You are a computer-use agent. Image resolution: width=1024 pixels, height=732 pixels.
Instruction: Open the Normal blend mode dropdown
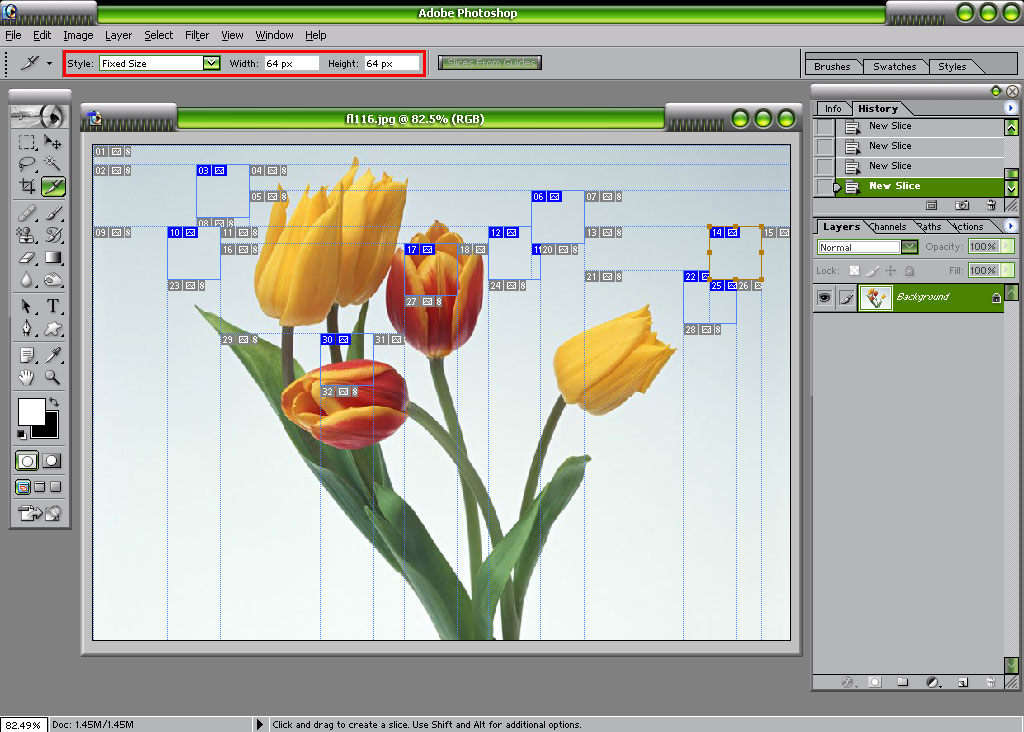(909, 247)
